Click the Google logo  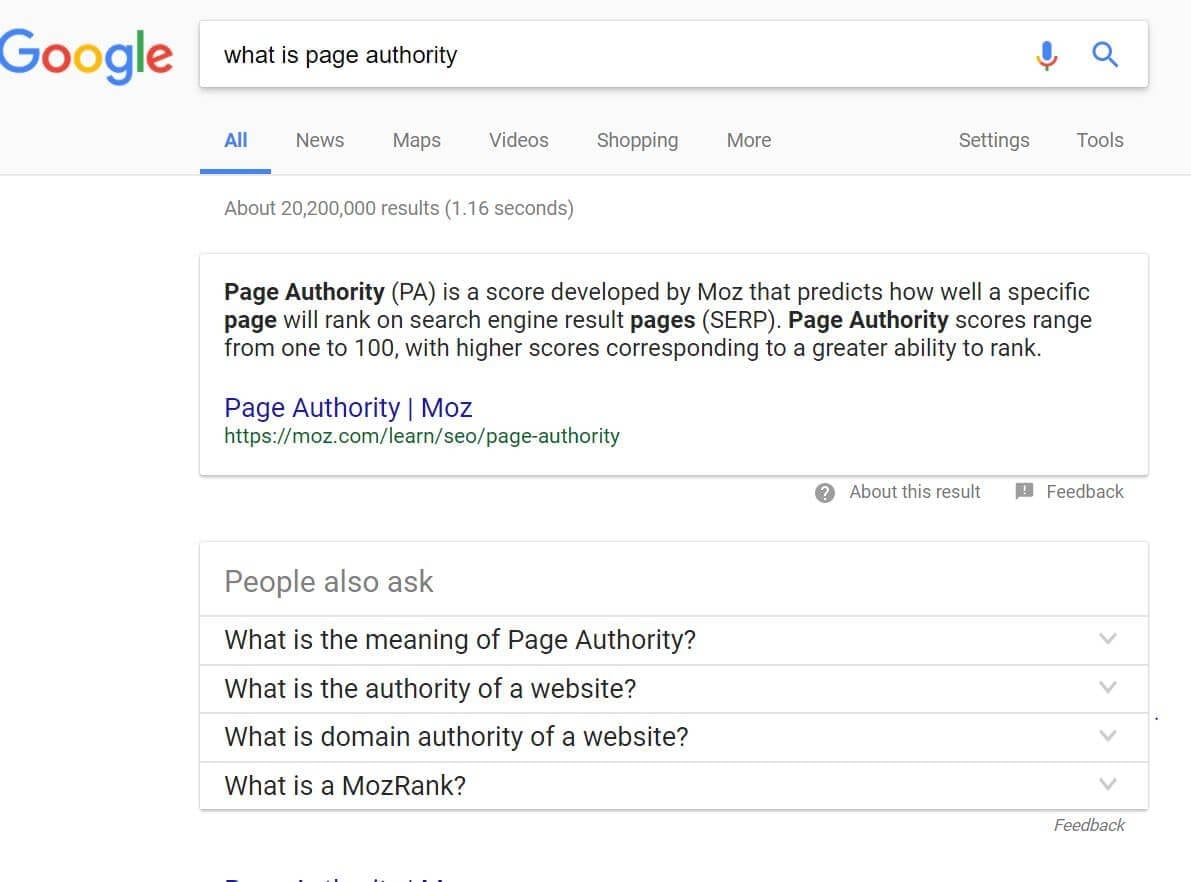click(x=86, y=55)
